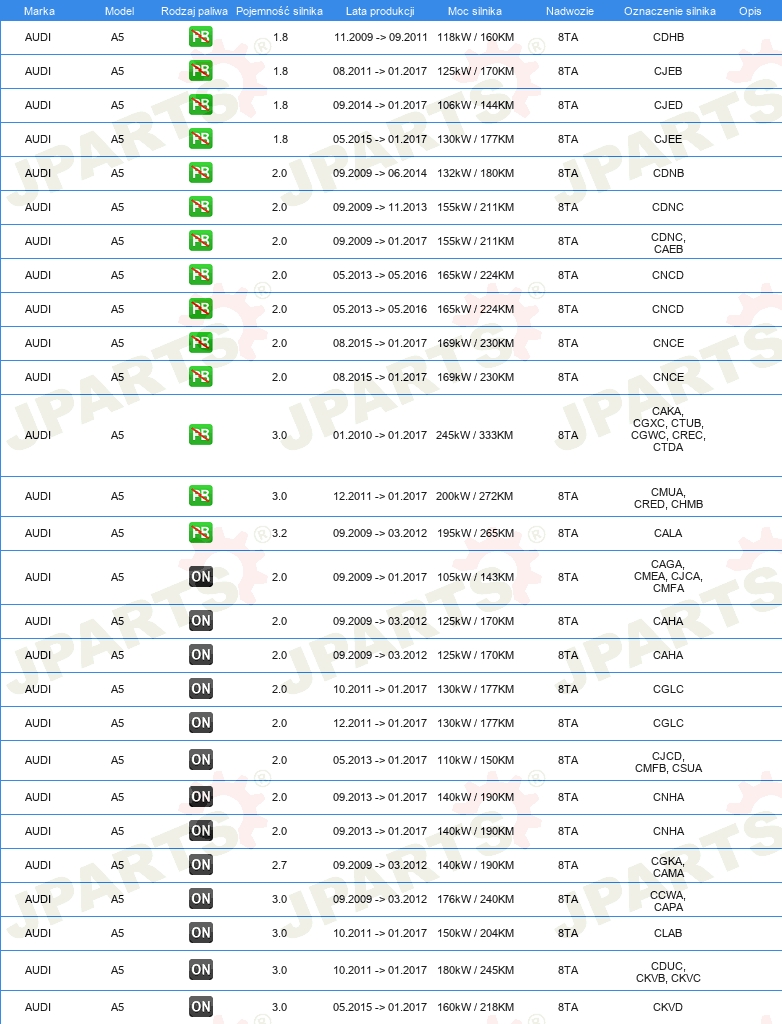
Task: Click the 05.2015 -> 01.2017 date in CKVD row
Action: 380,1007
